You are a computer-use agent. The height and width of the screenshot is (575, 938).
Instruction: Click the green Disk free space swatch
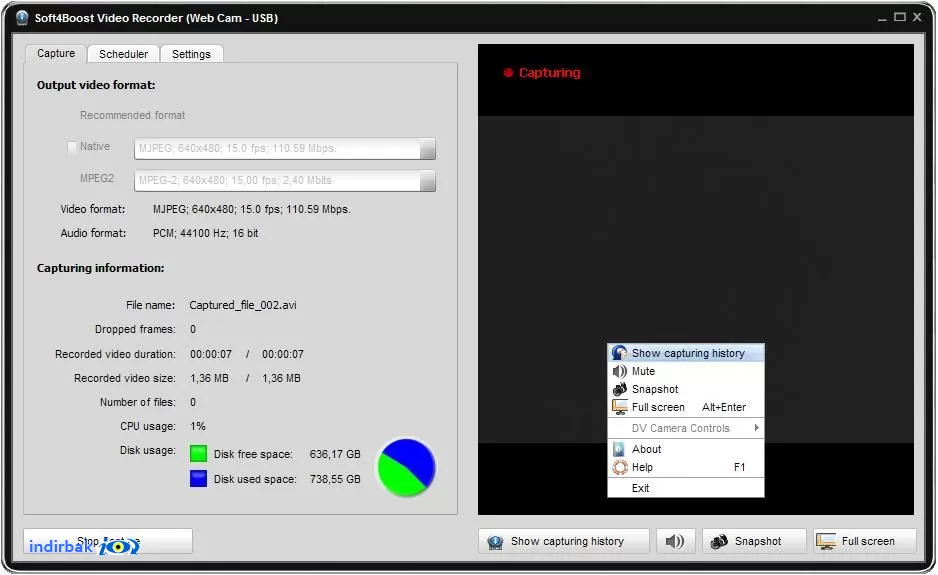pyautogui.click(x=199, y=454)
